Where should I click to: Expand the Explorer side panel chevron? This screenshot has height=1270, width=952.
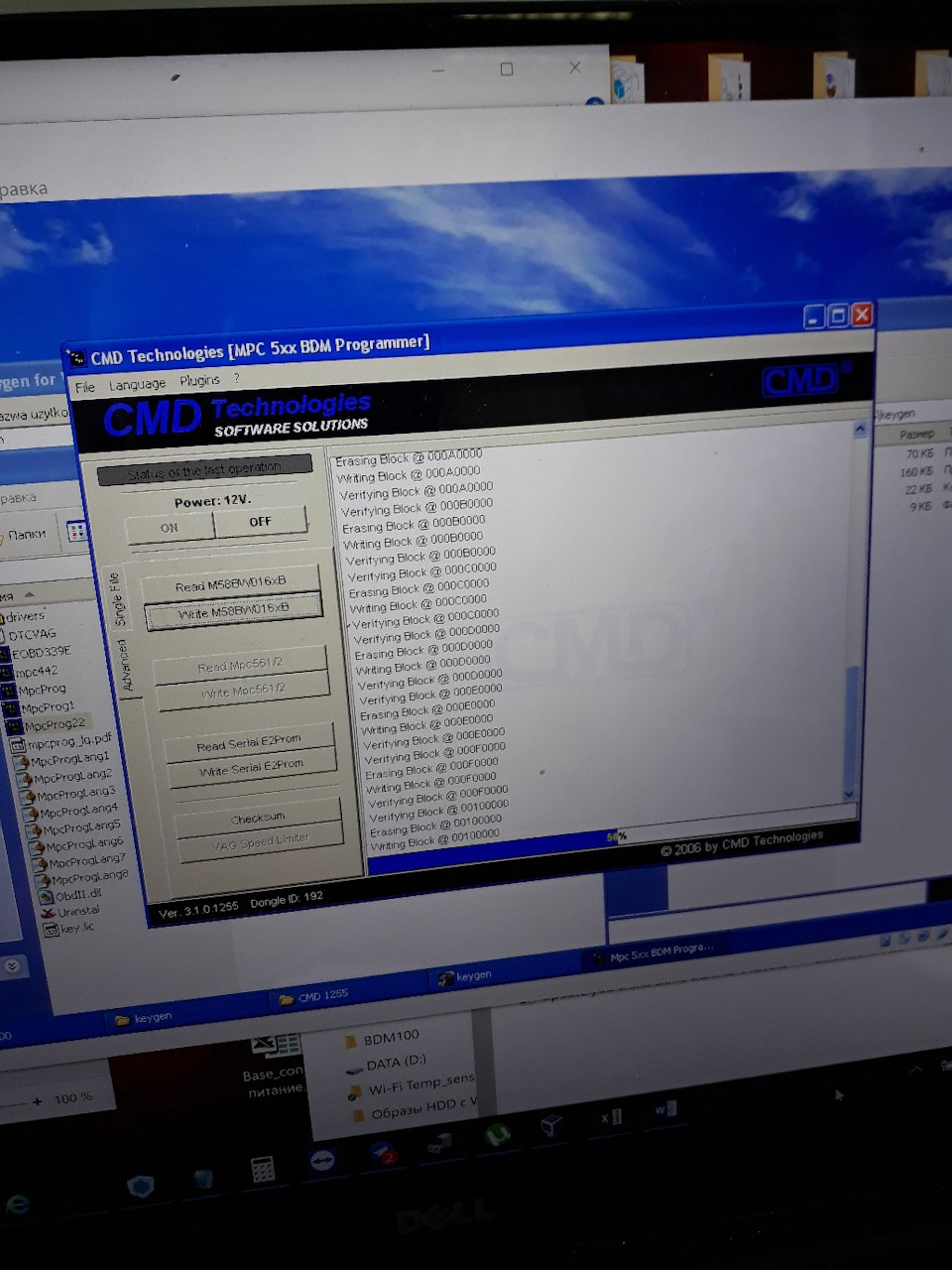click(11, 965)
